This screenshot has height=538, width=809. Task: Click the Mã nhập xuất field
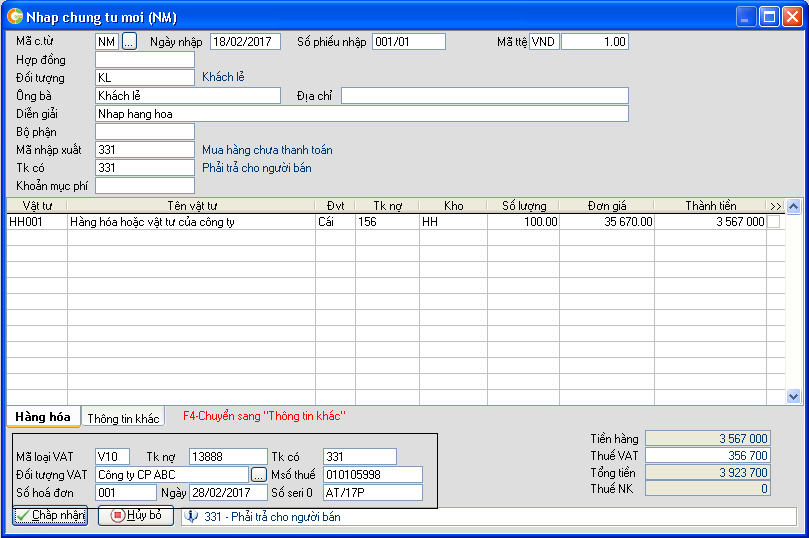click(x=145, y=150)
